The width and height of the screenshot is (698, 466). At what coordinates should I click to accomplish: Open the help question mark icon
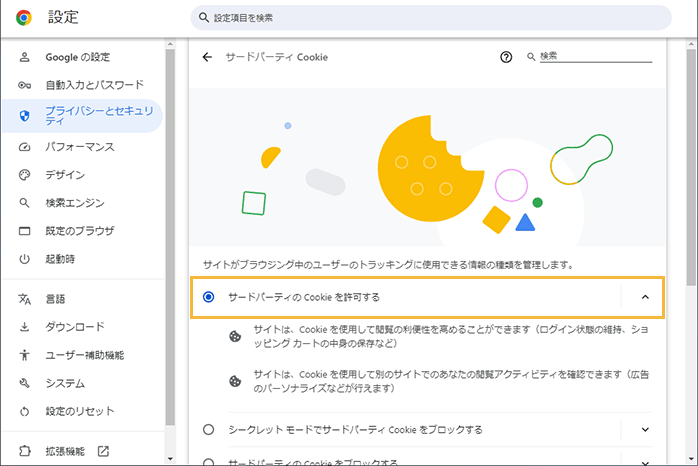point(506,57)
